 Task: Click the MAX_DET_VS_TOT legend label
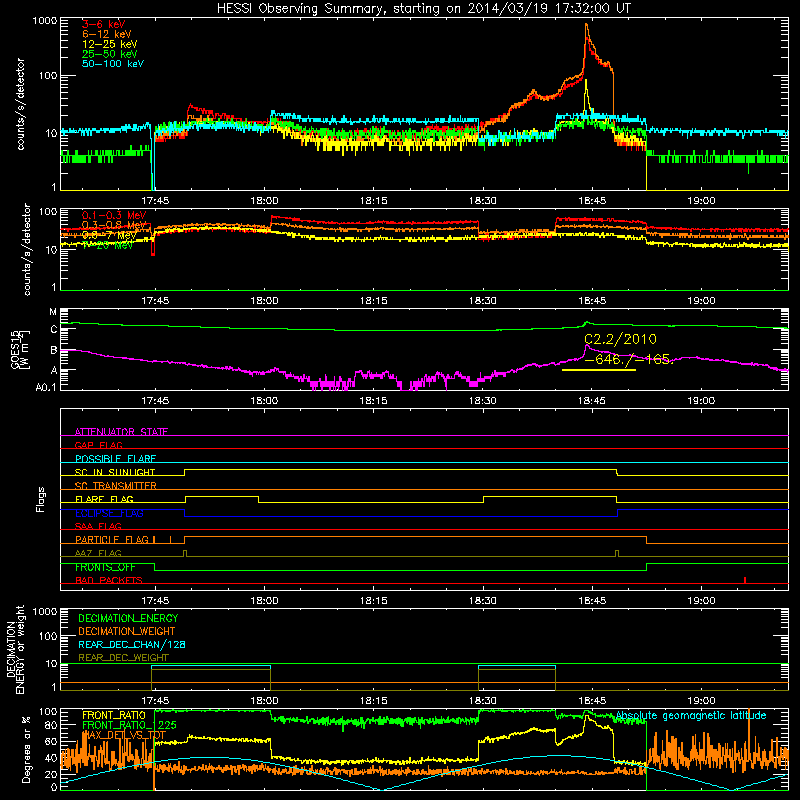pos(124,735)
